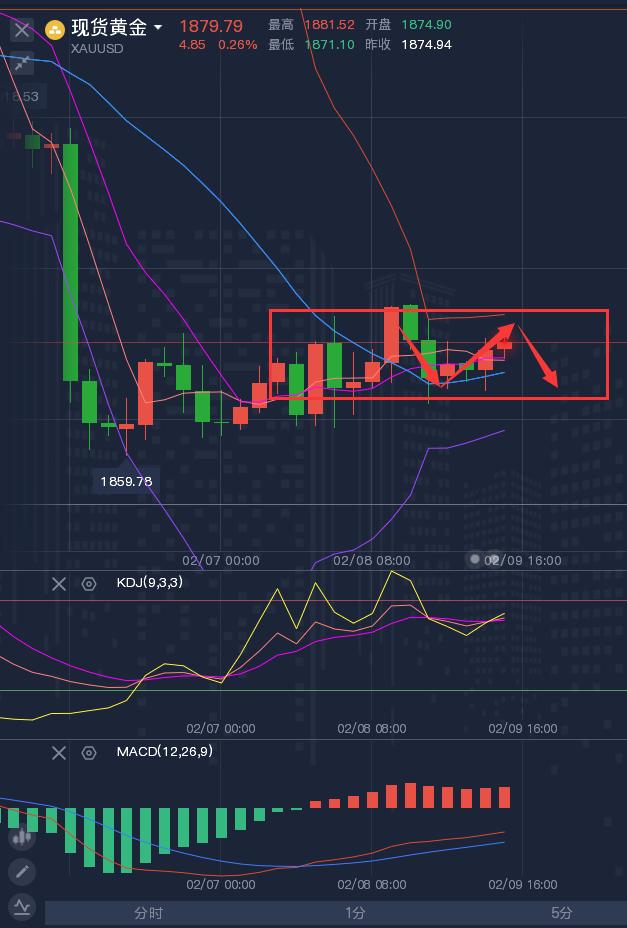Click the XAUUSD ticker symbol text

click(97, 49)
